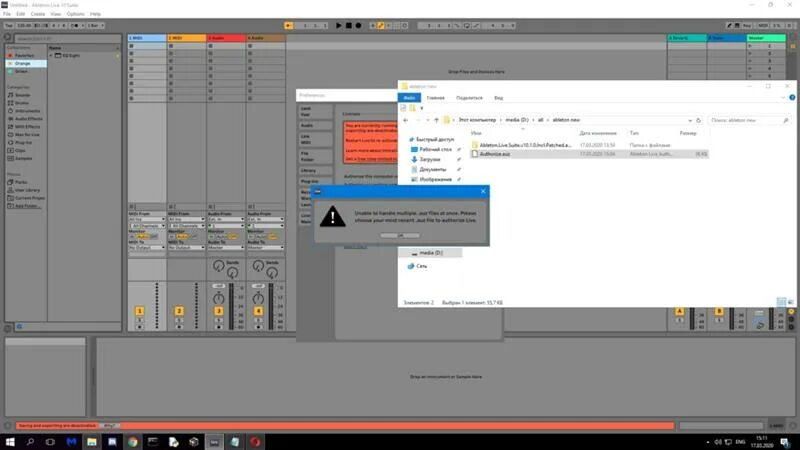Image resolution: width=800 pixels, height=450 pixels.
Task: Open the Clips category icon
Action: [x=10, y=151]
